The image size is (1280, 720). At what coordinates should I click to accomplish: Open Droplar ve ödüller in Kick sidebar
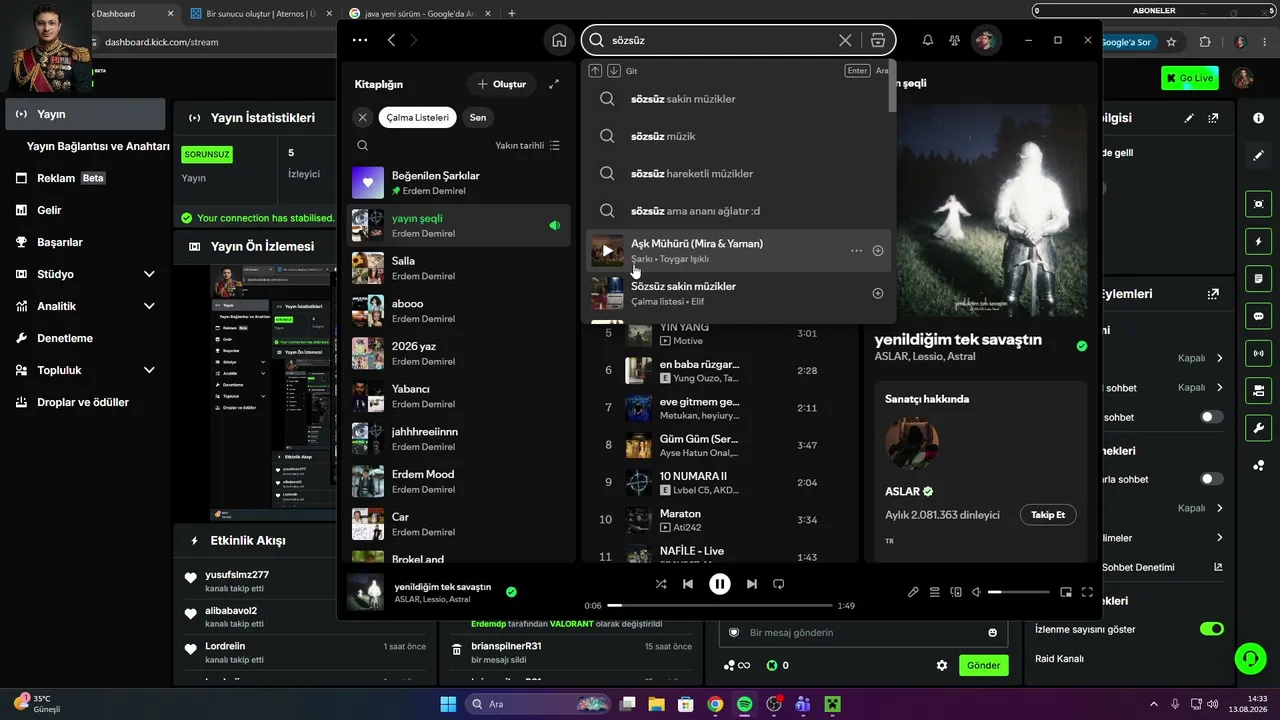[x=85, y=402]
